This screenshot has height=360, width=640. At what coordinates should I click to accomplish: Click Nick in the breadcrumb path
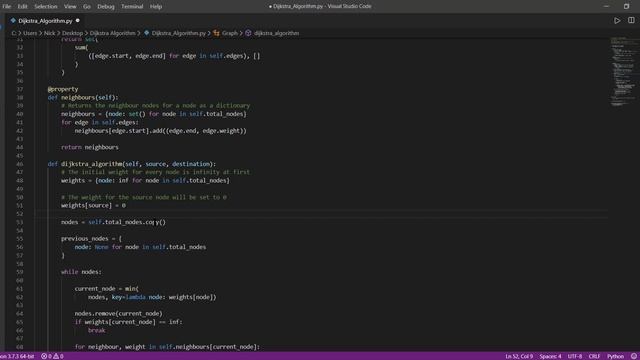[49, 33]
